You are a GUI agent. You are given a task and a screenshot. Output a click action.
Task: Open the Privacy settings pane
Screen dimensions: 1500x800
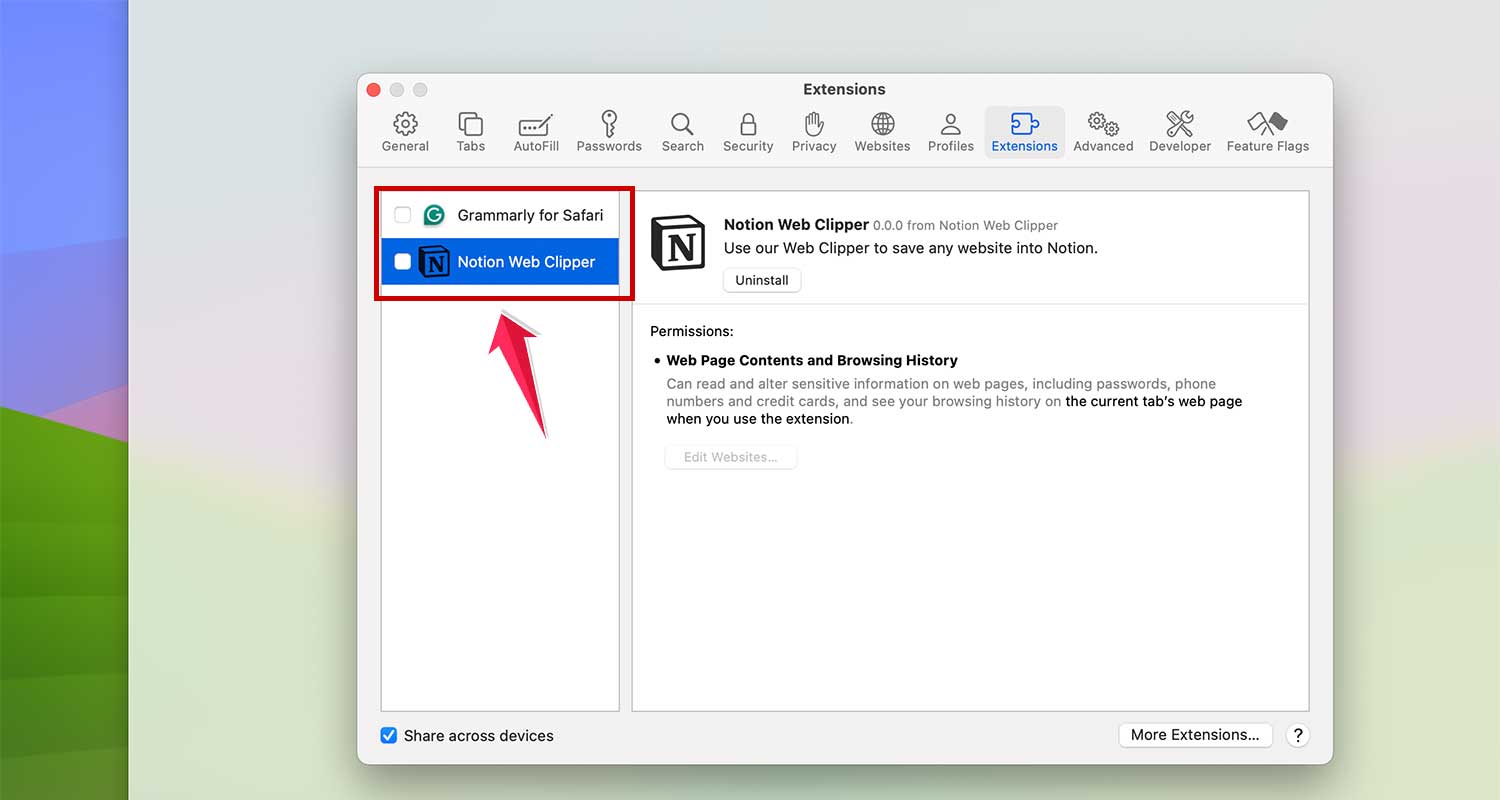(813, 131)
